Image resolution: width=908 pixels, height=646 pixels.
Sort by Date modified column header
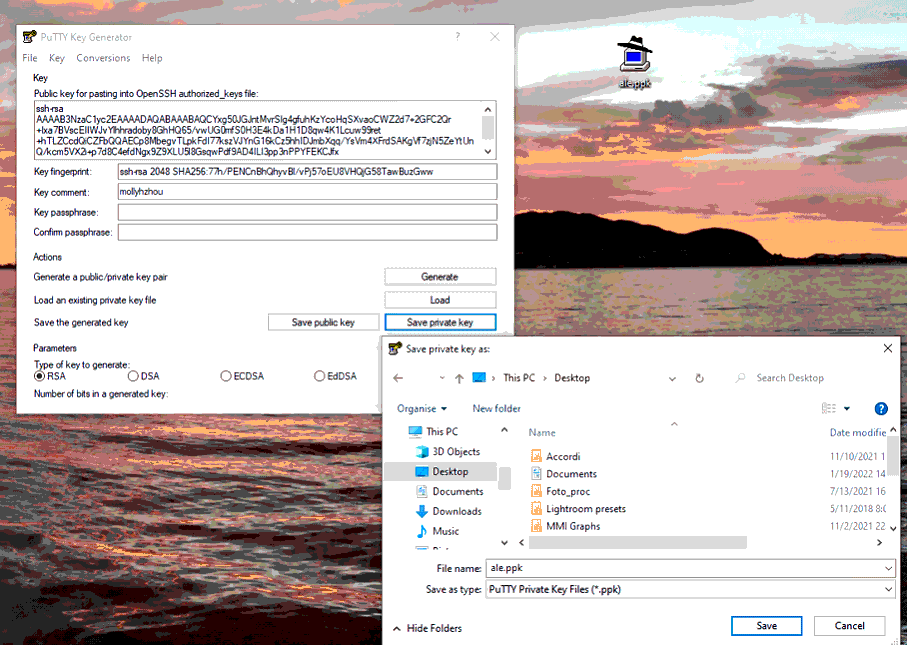858,432
